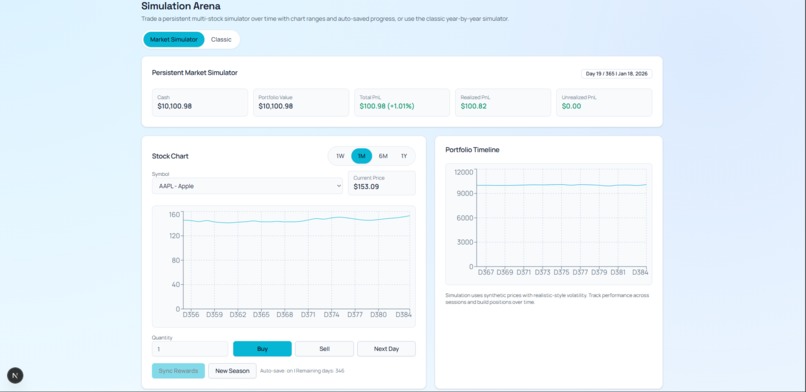Click the Portfolio Value card amount

pyautogui.click(x=276, y=106)
